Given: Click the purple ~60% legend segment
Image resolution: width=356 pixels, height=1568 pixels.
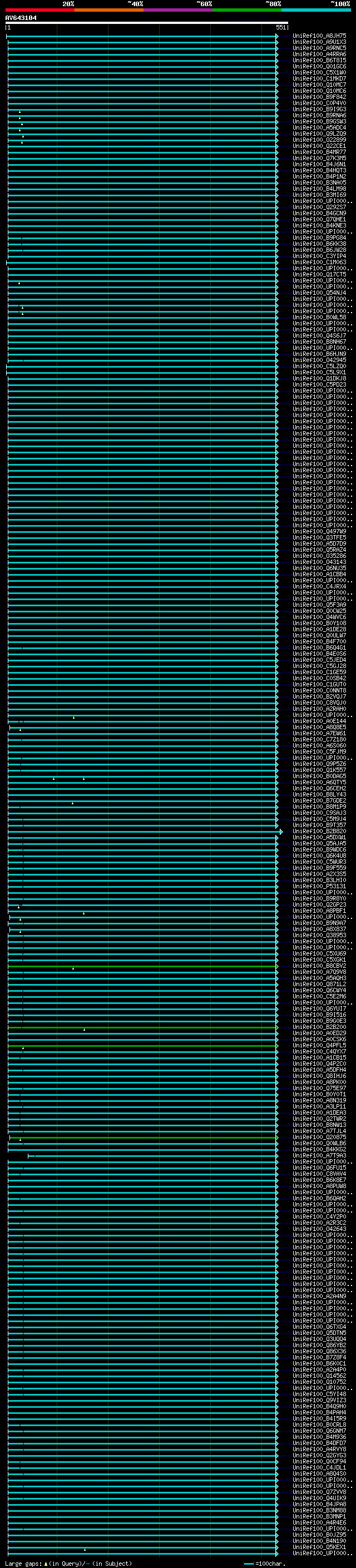Looking at the screenshot, I should pos(179,10).
